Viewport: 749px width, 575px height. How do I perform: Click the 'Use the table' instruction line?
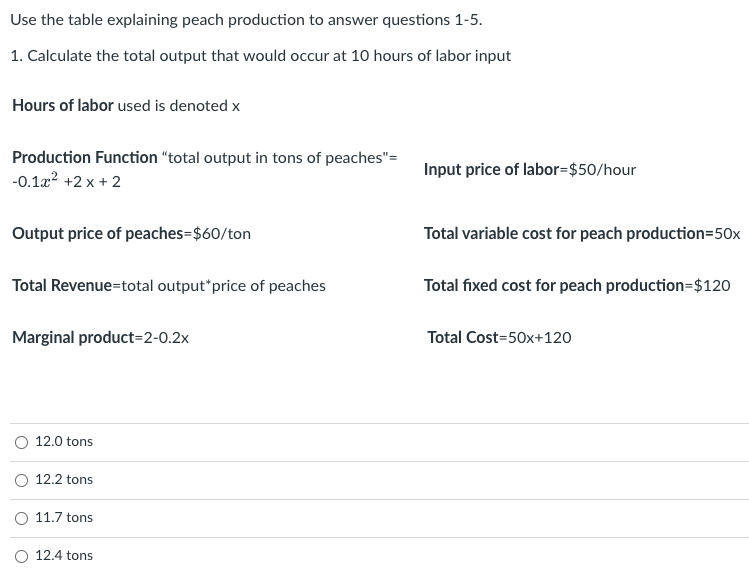(x=246, y=20)
